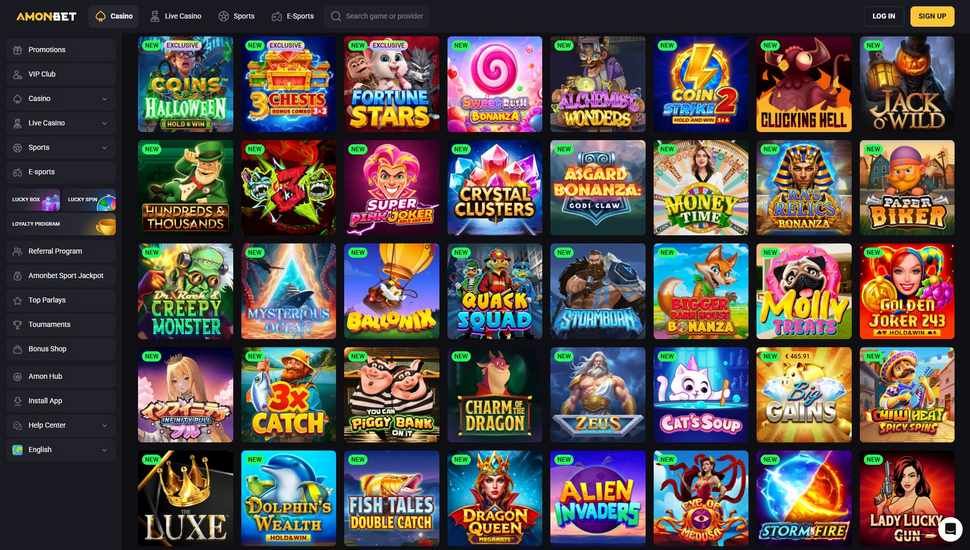Click the Tournaments trophy icon
970x550 pixels.
tap(17, 325)
